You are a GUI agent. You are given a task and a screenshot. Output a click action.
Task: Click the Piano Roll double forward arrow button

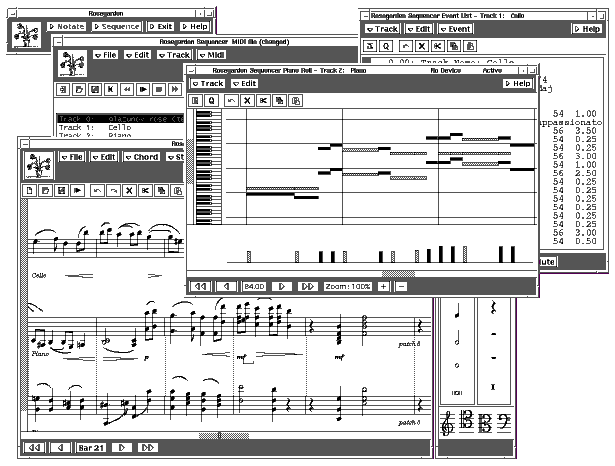[x=308, y=287]
